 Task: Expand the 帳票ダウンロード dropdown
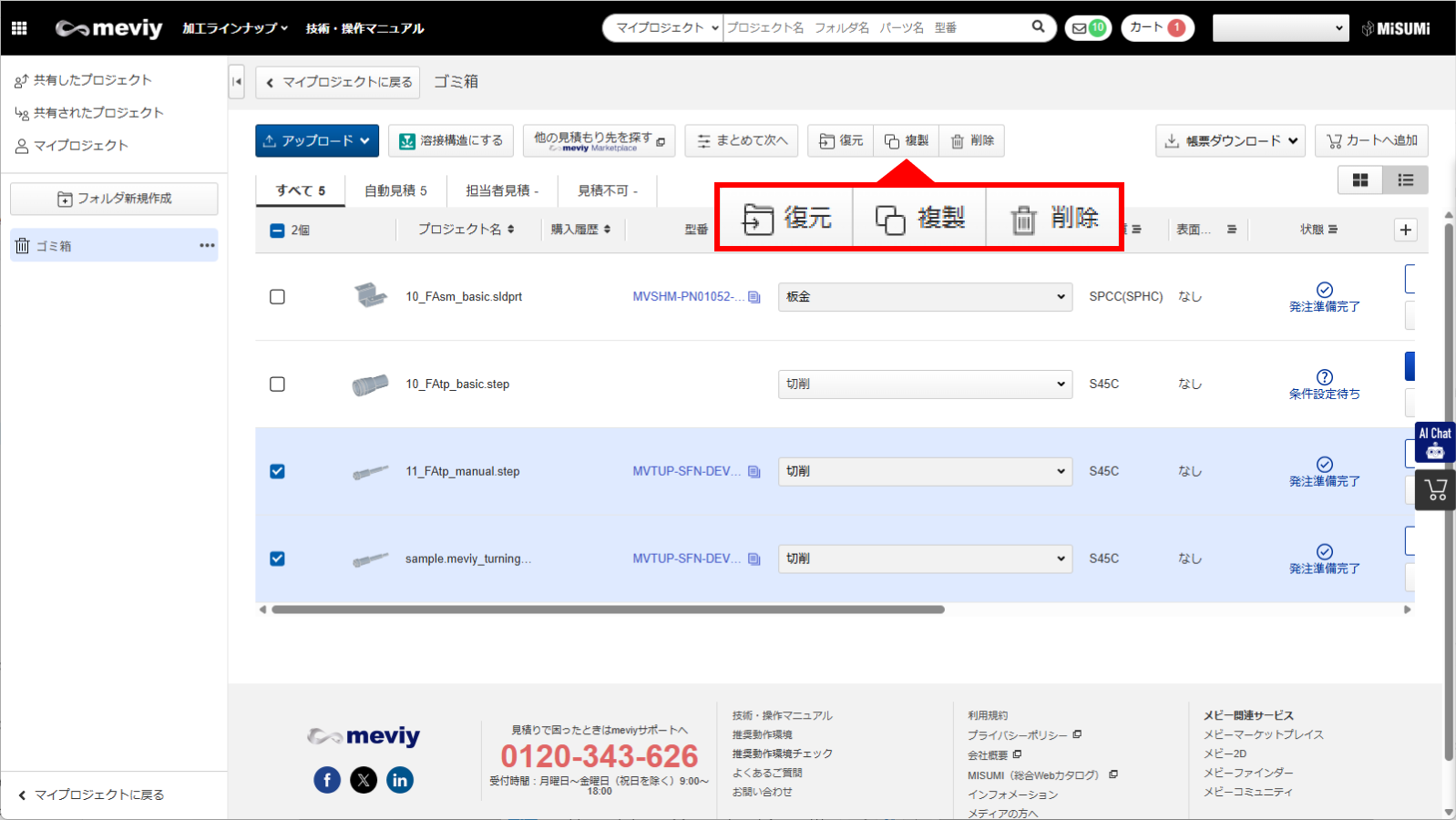click(x=1230, y=141)
